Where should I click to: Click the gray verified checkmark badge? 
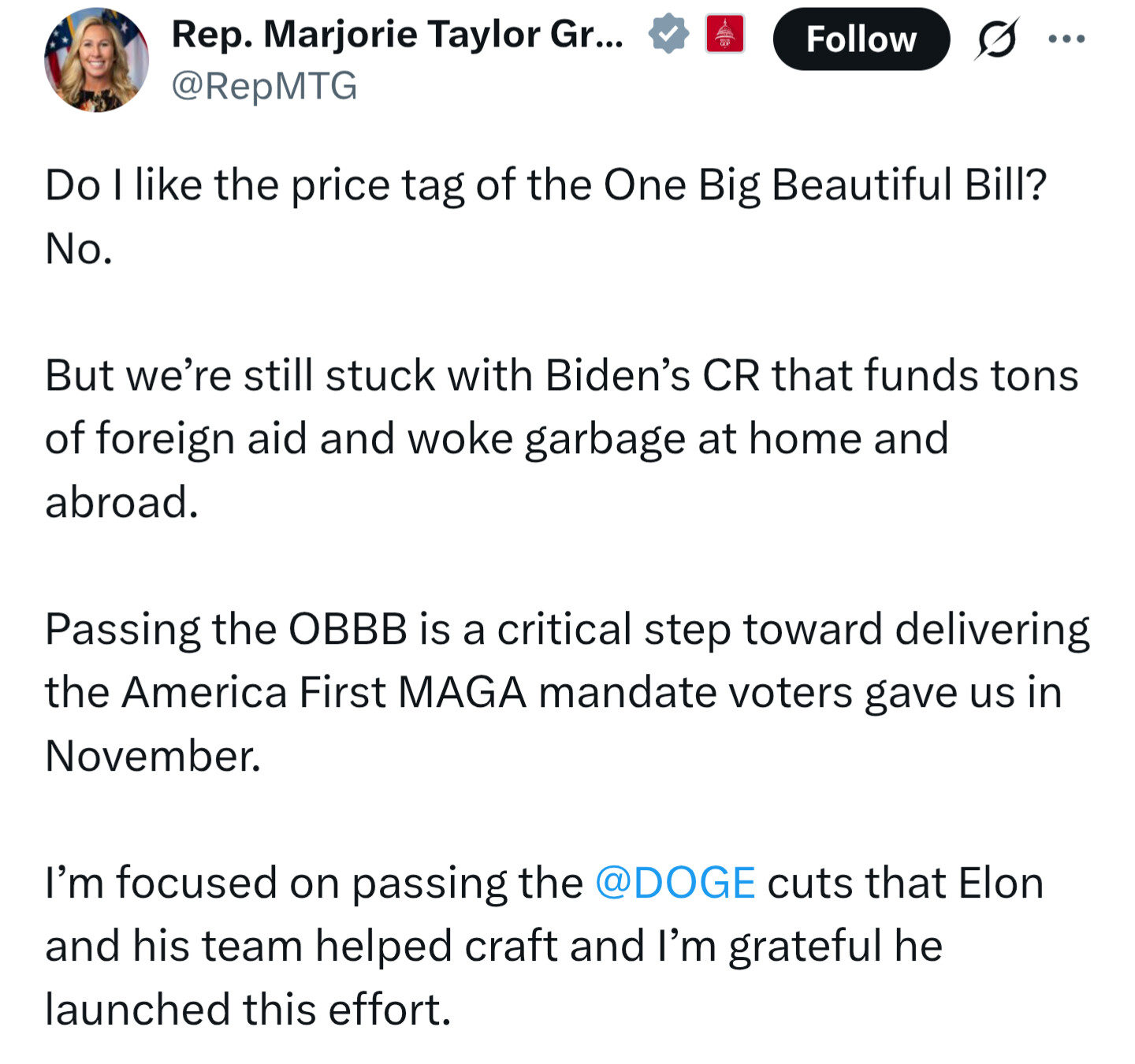(668, 35)
